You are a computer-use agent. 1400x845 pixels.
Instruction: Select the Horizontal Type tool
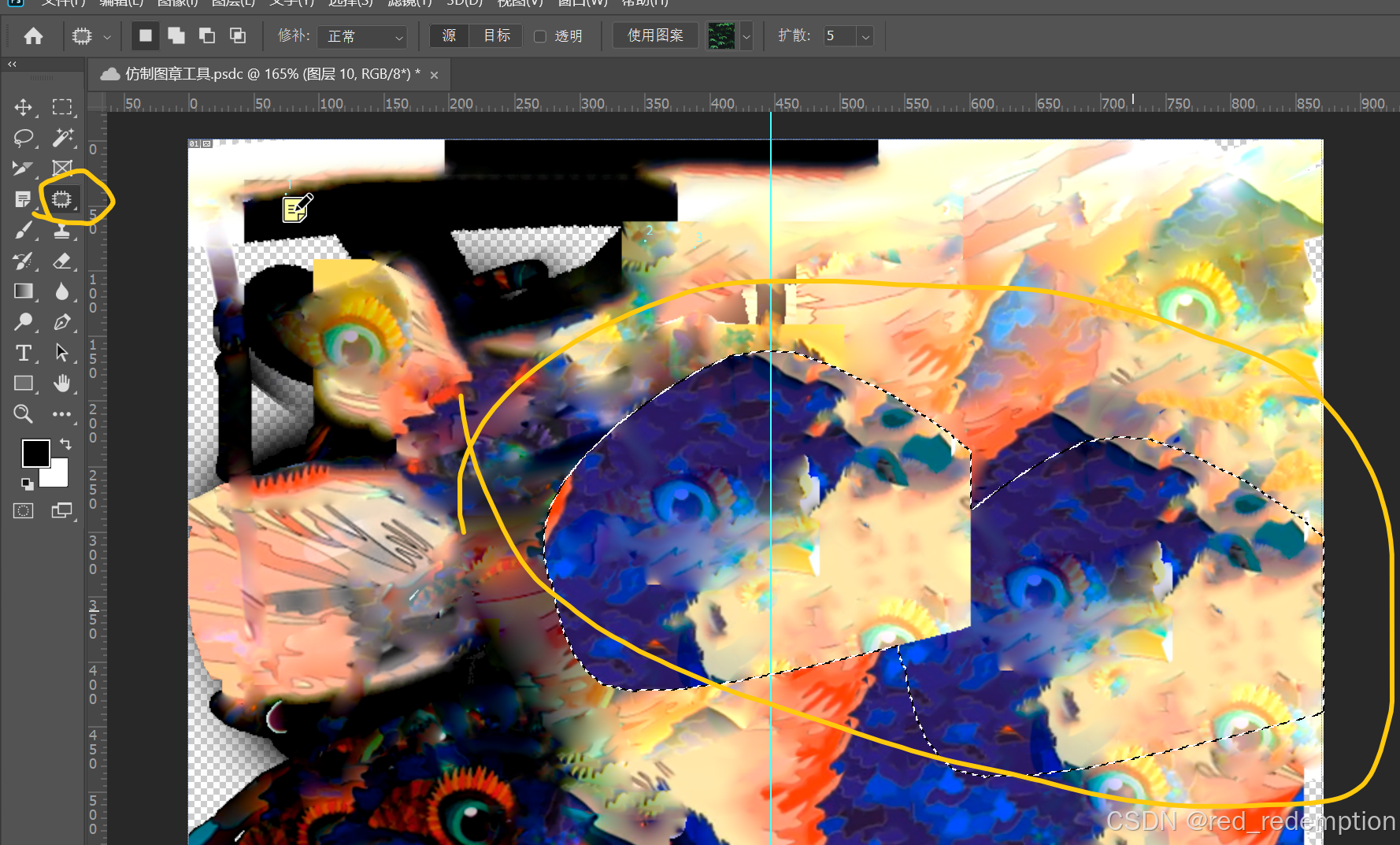click(x=23, y=353)
